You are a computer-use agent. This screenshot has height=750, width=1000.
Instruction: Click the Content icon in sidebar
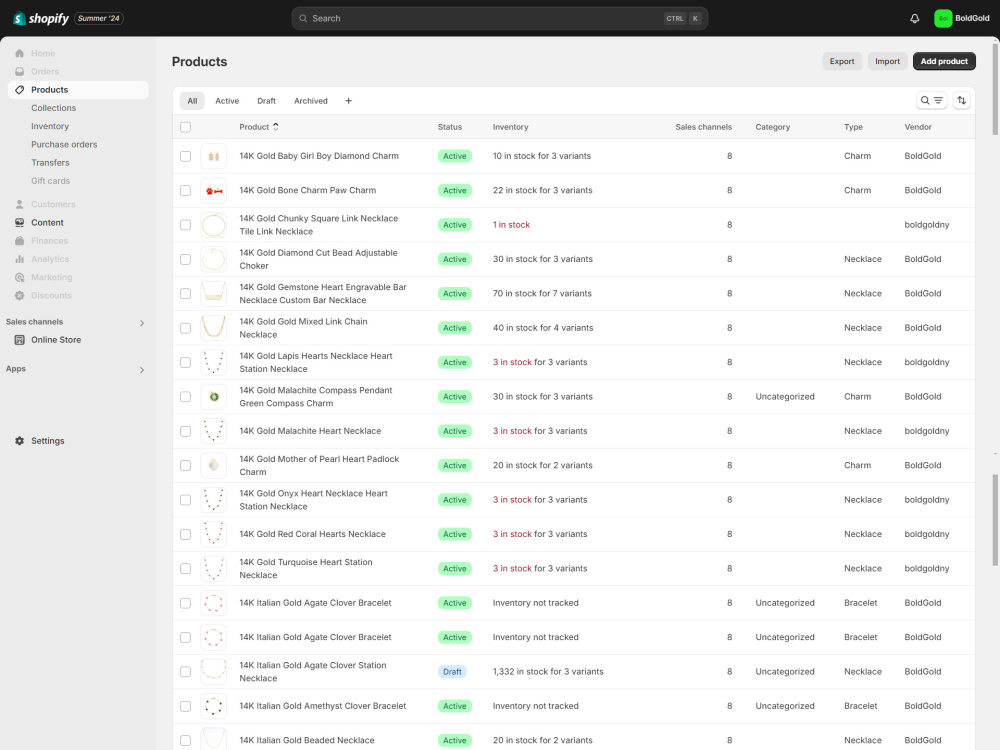point(20,223)
